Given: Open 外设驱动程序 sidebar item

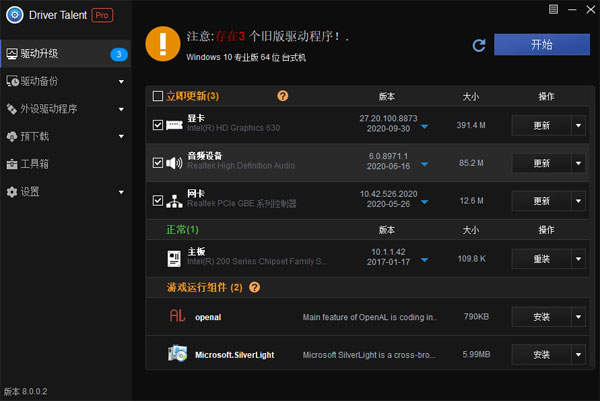Looking at the screenshot, I should tap(65, 109).
